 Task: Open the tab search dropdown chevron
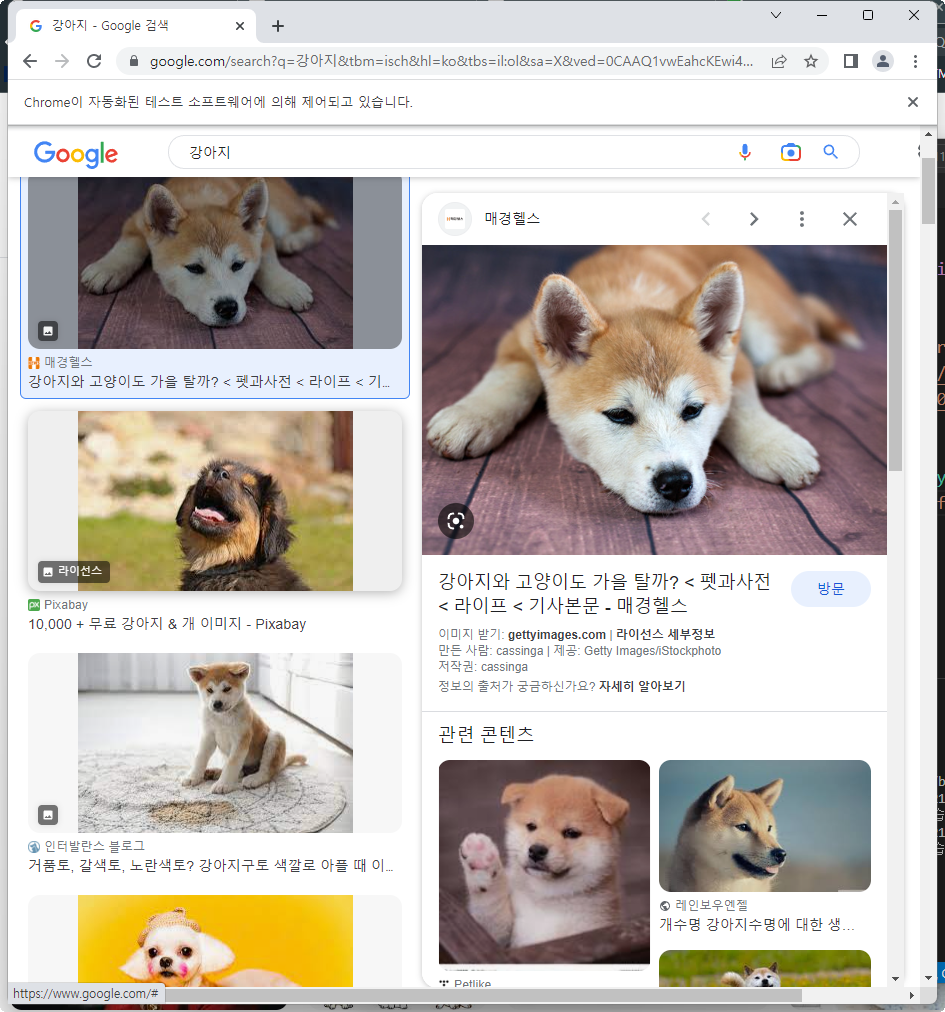click(775, 16)
